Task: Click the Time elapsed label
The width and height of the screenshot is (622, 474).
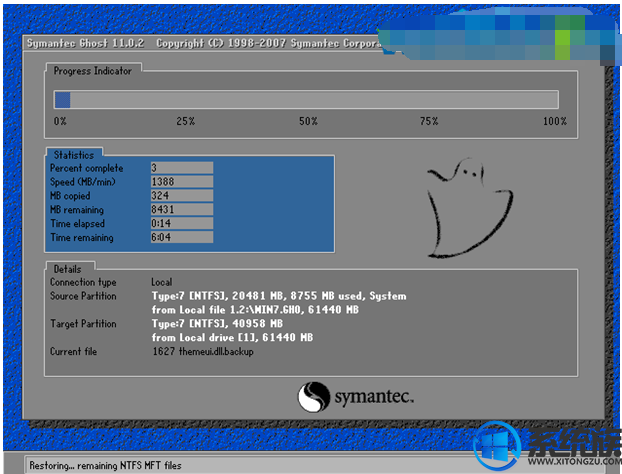Action: coord(77,223)
